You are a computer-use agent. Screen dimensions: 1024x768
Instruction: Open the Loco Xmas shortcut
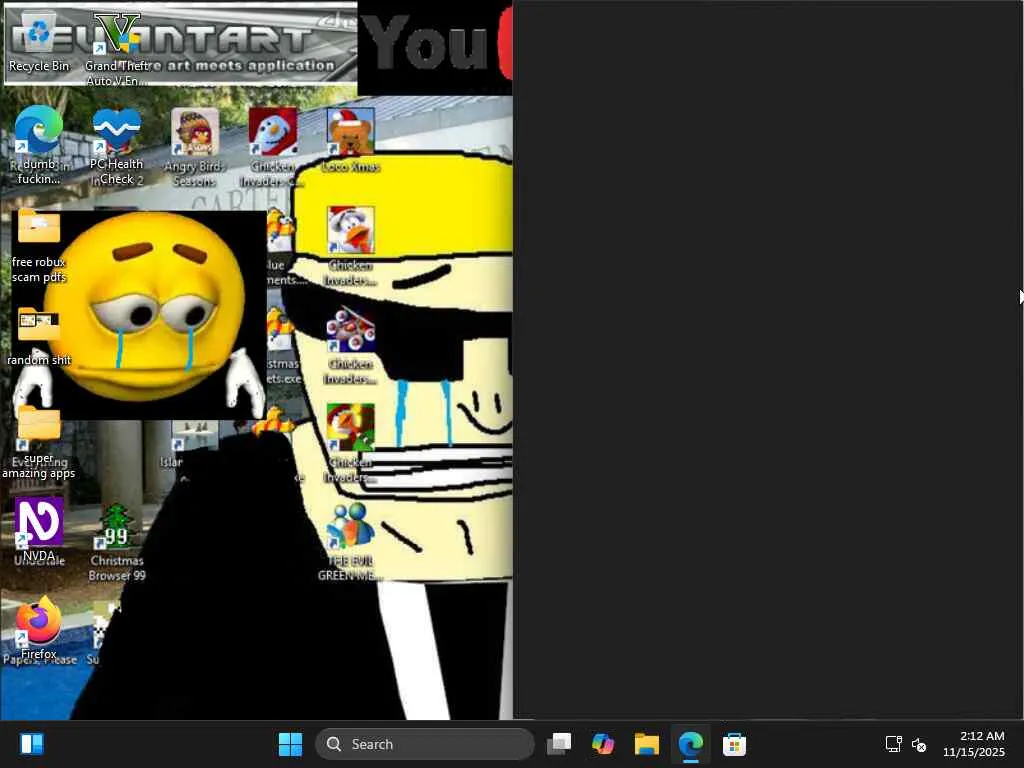pyautogui.click(x=351, y=141)
